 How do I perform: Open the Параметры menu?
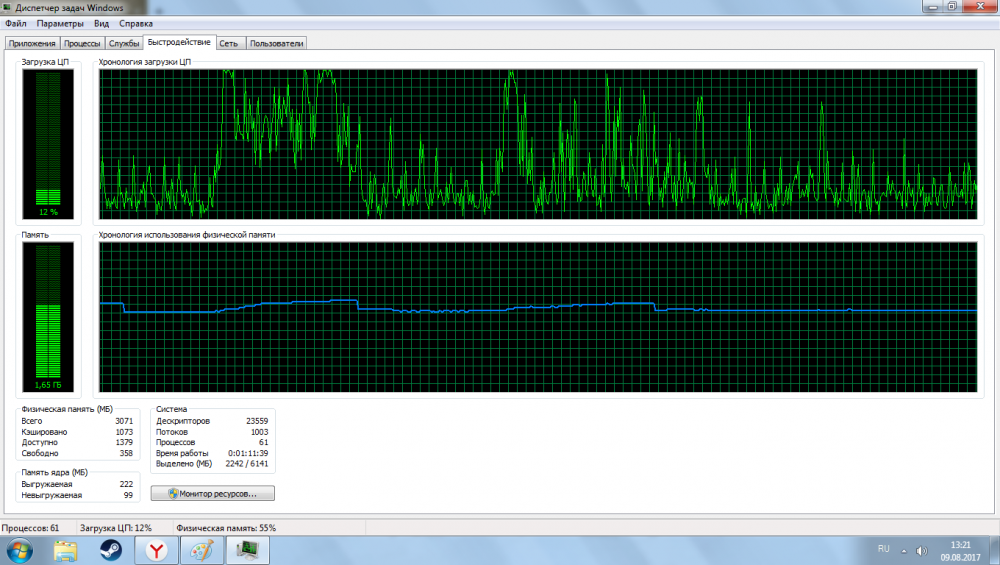coord(61,23)
